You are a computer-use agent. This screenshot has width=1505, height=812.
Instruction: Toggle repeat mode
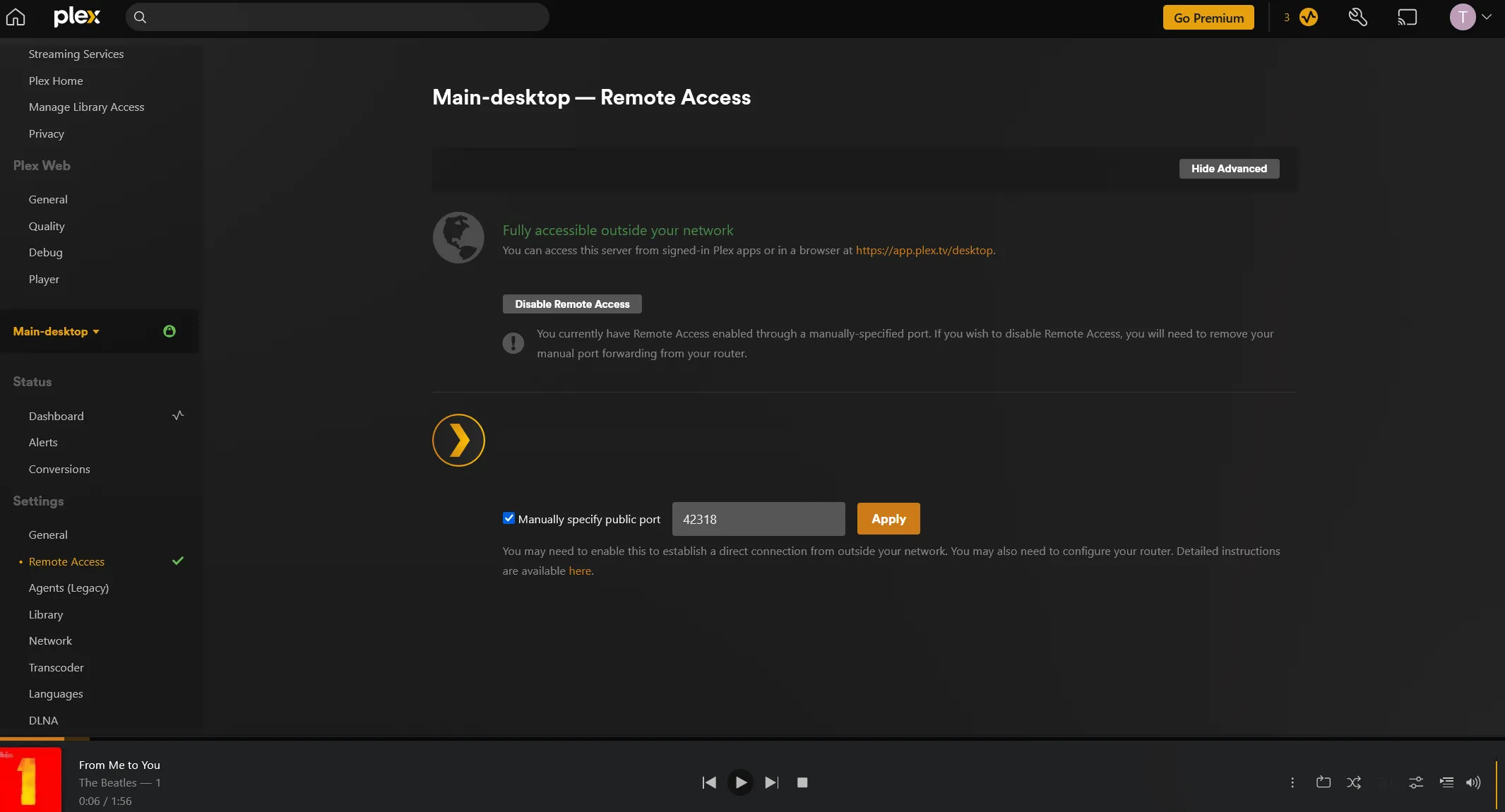[x=1323, y=782]
